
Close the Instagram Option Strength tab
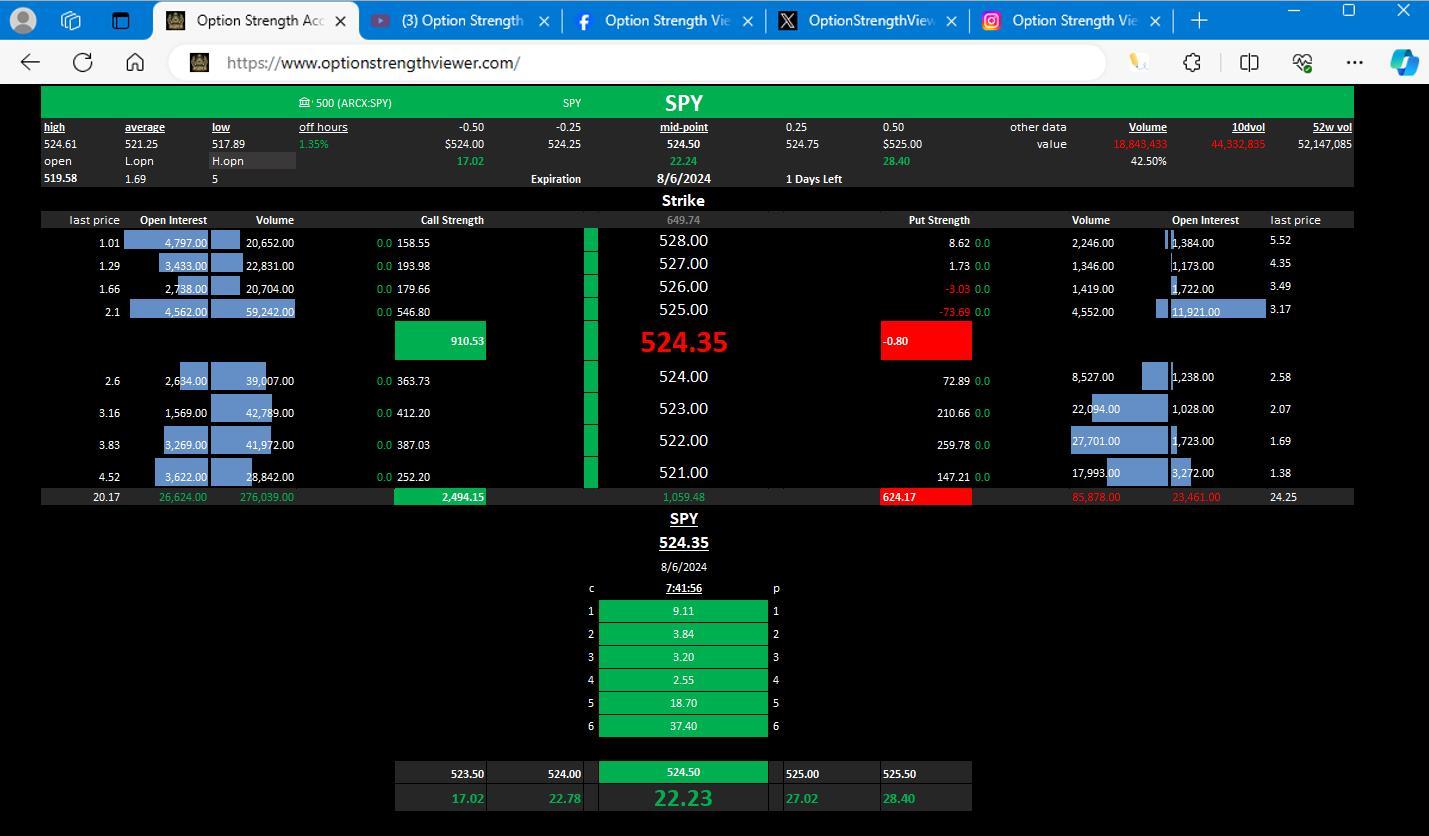(x=1155, y=20)
